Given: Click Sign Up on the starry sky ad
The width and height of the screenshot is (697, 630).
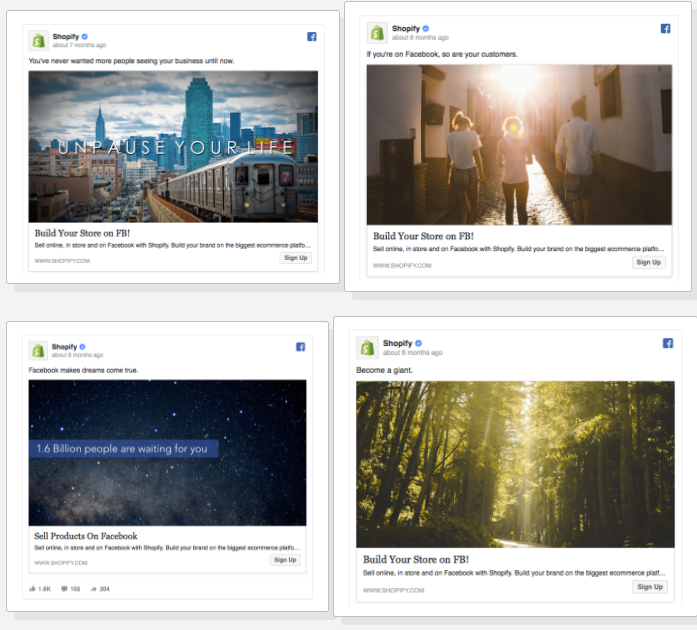Looking at the screenshot, I should (x=285, y=560).
